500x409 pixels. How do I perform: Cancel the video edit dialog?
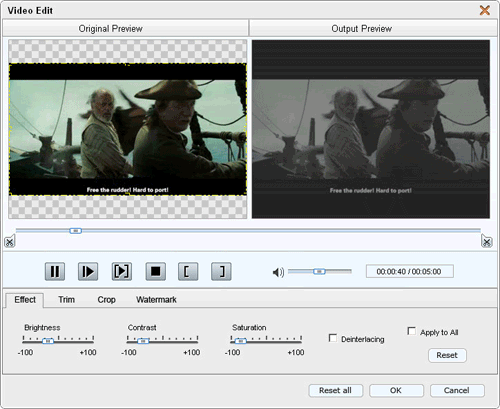pyautogui.click(x=457, y=390)
